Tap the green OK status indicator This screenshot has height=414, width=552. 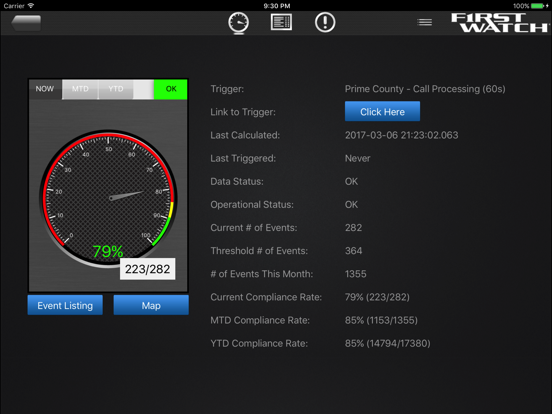[171, 89]
